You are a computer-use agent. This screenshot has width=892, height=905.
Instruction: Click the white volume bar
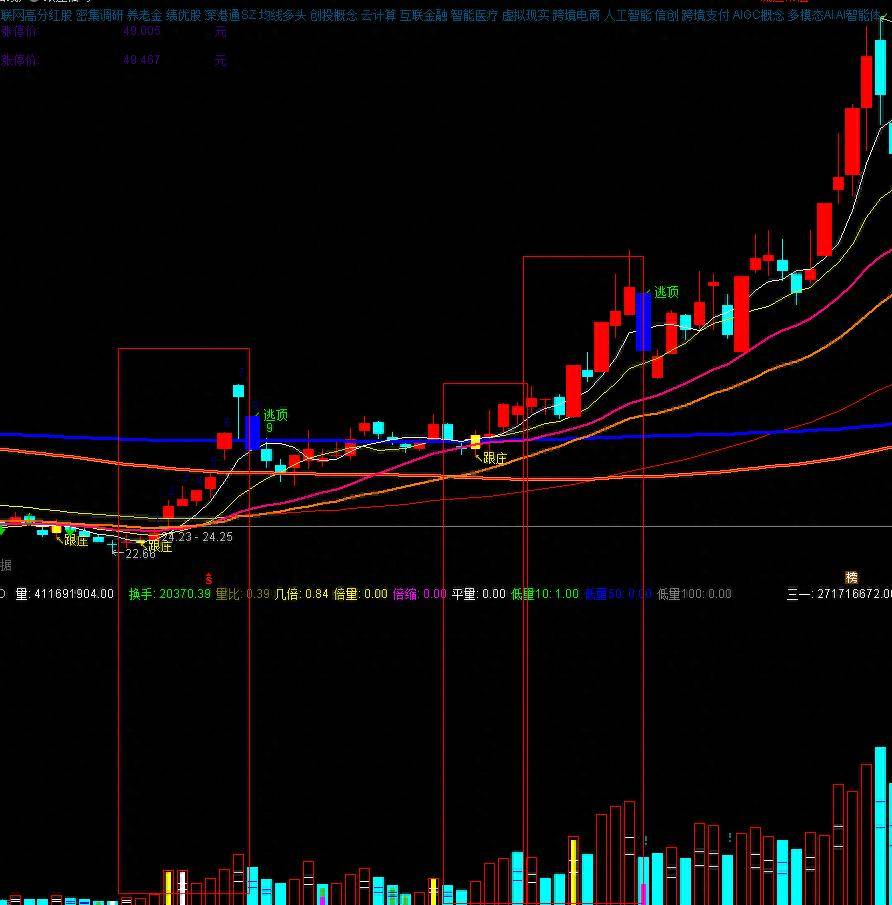(x=182, y=888)
